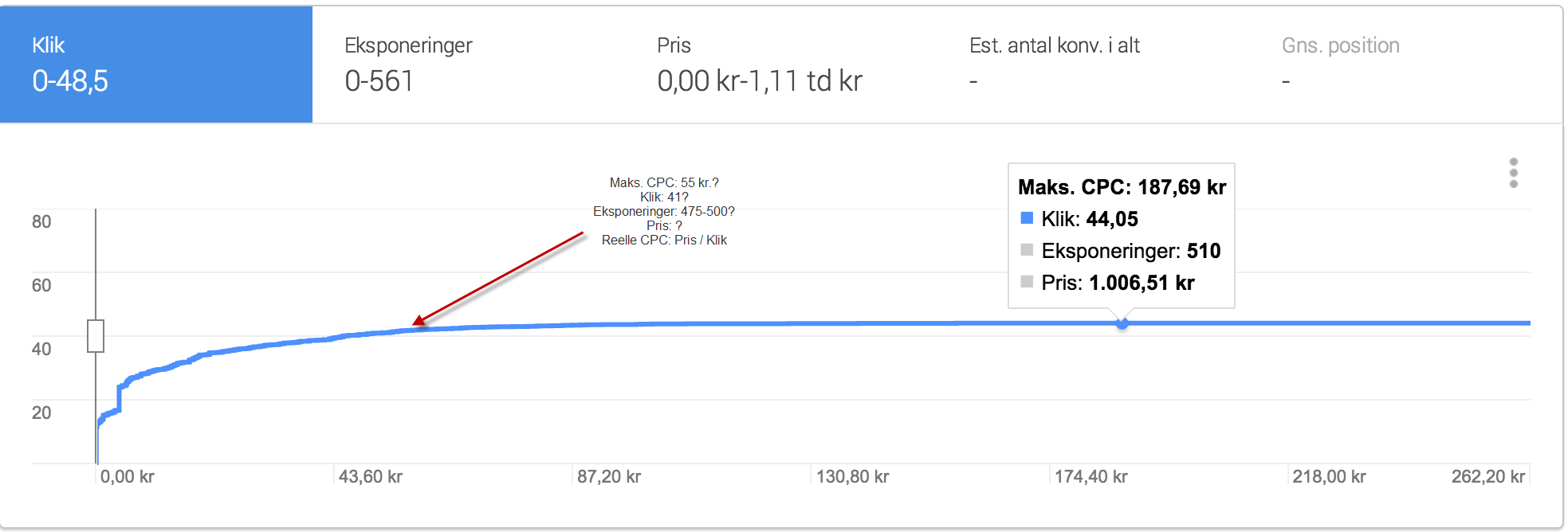
Task: Switch to the Eksponeringer tab
Action: click(469, 65)
